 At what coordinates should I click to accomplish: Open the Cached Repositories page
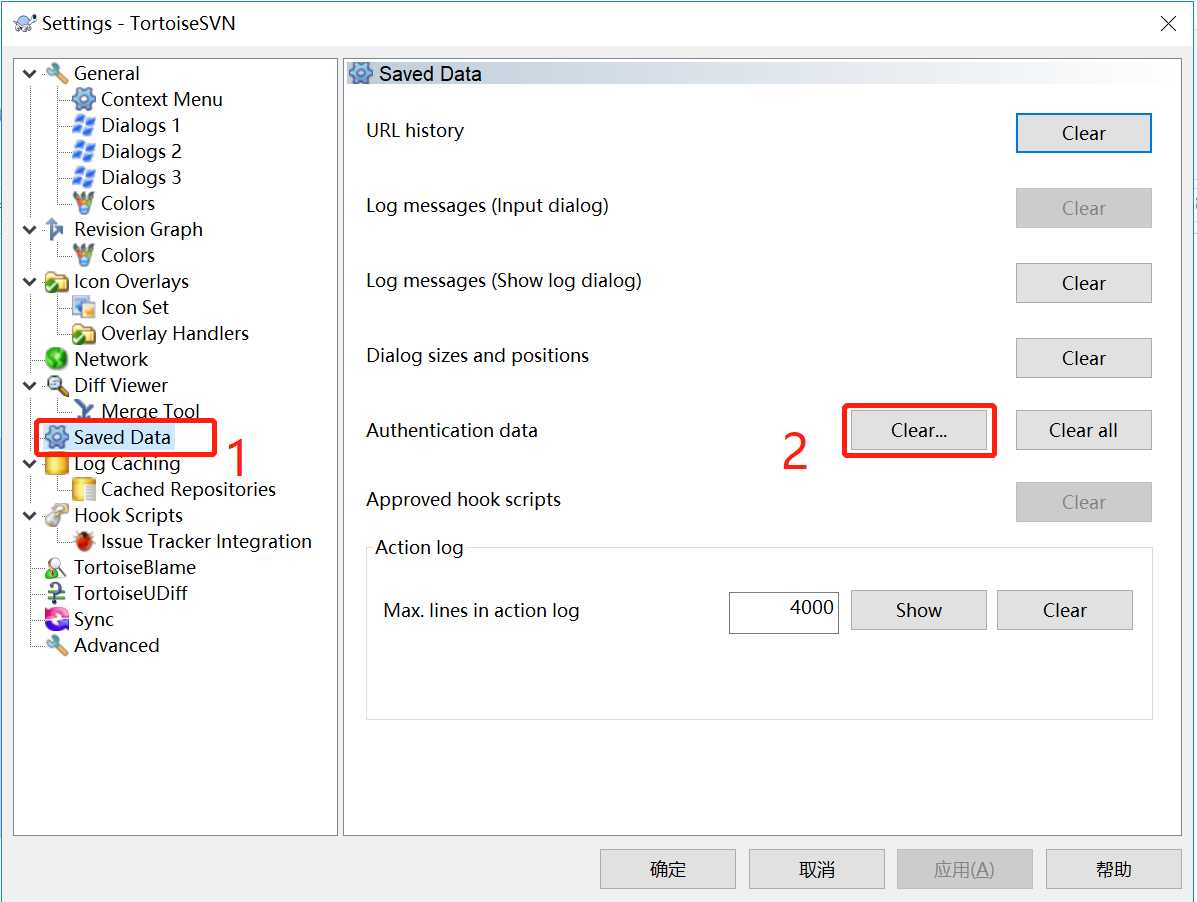click(x=188, y=489)
